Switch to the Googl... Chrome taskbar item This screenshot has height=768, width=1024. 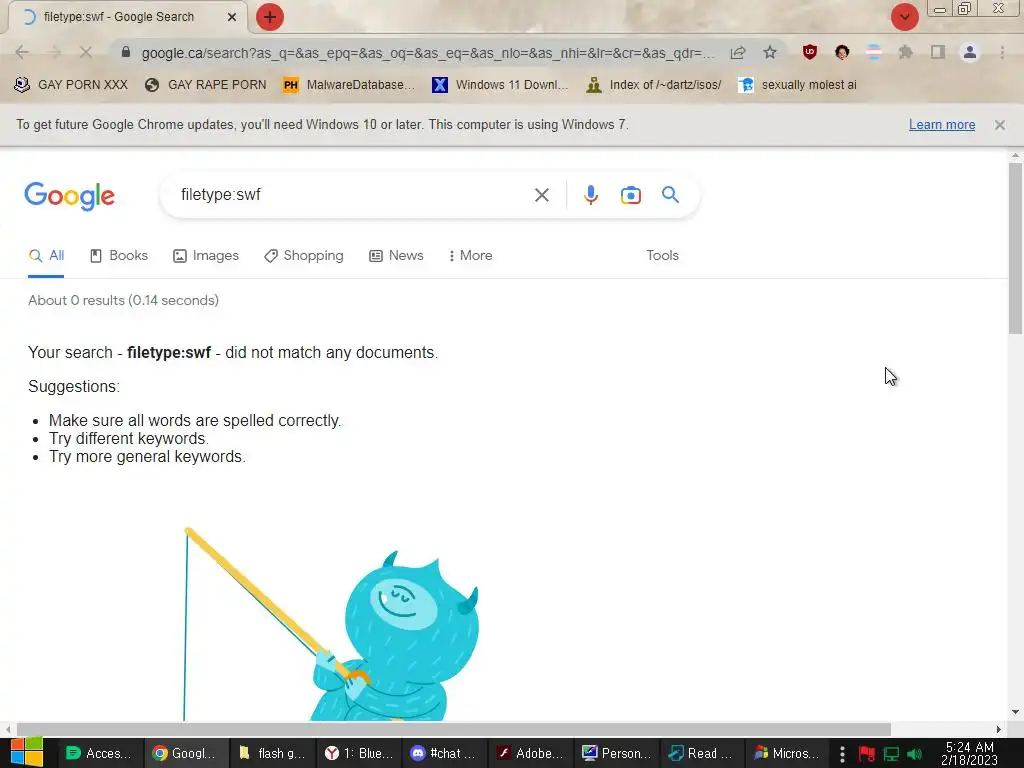pyautogui.click(x=185, y=753)
